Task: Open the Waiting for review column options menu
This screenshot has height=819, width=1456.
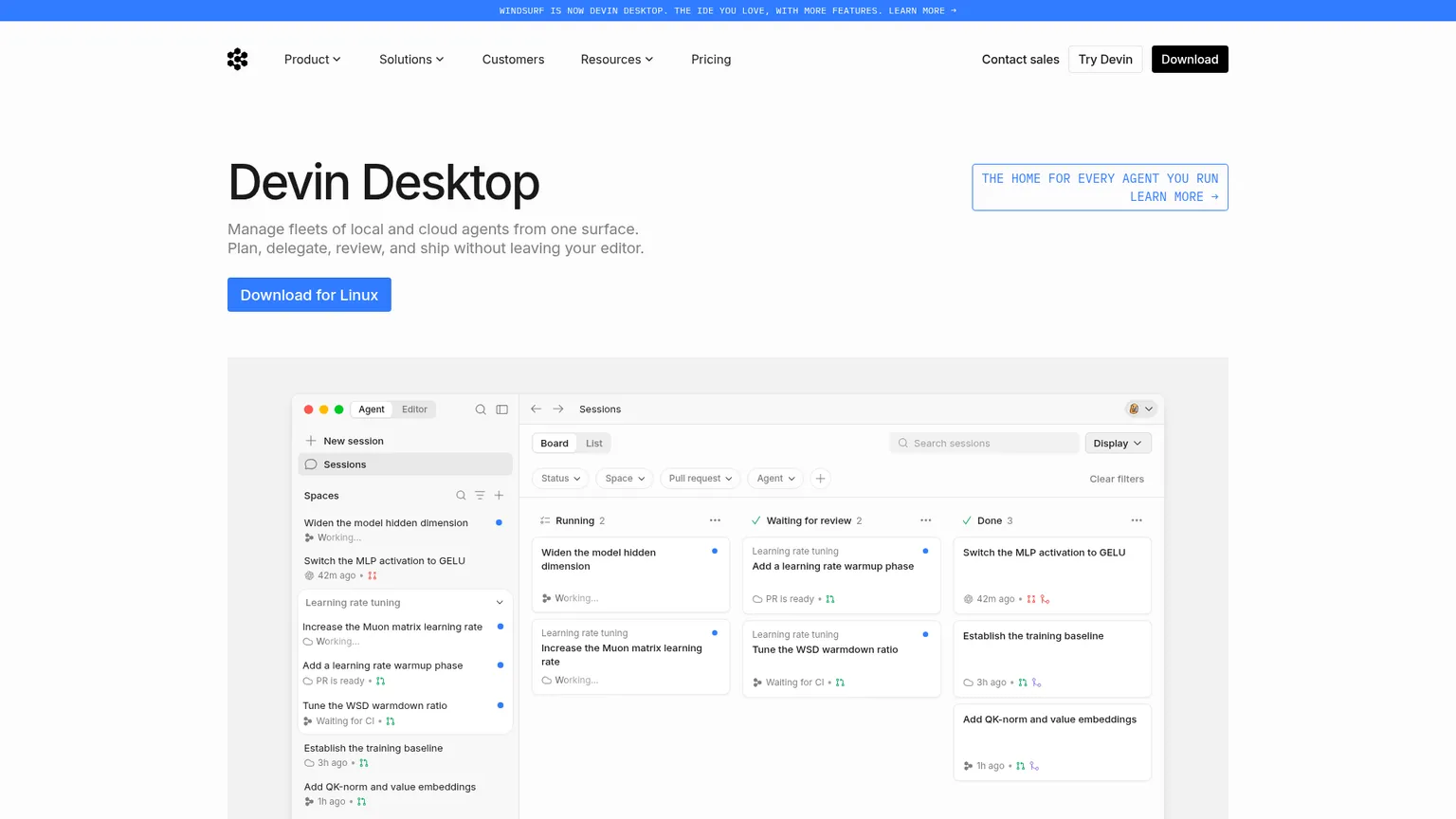Action: 926,520
